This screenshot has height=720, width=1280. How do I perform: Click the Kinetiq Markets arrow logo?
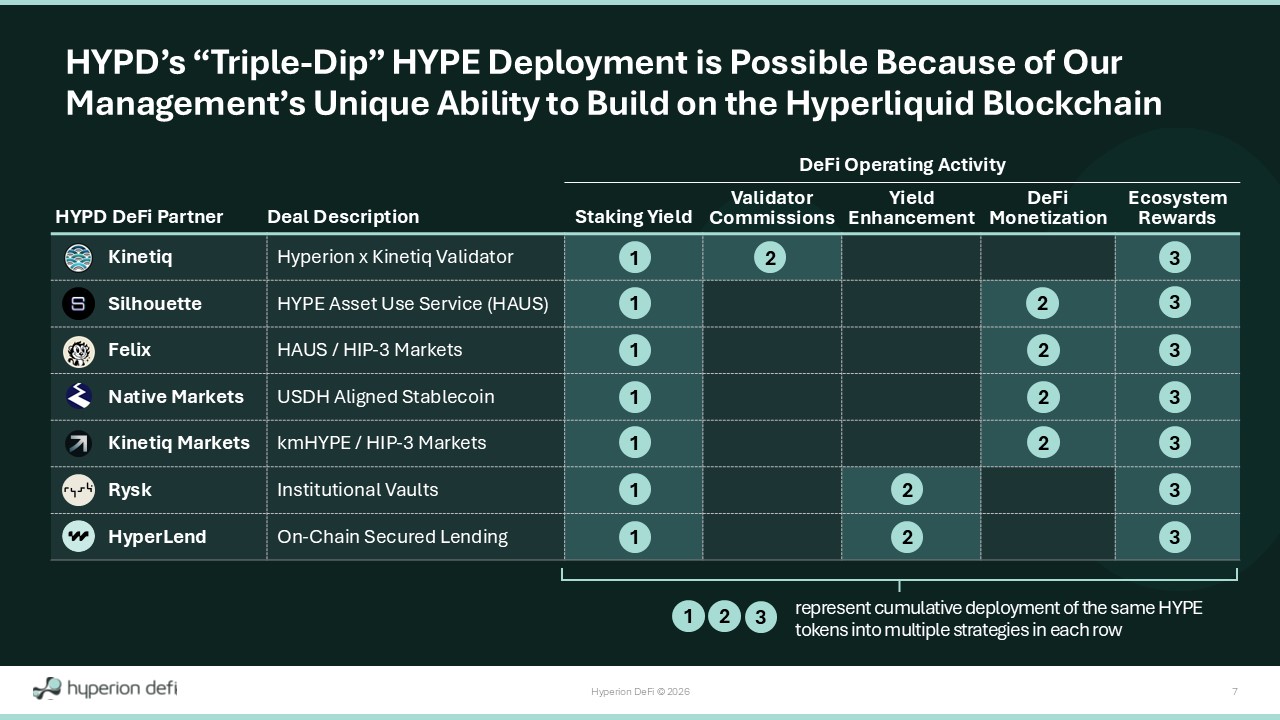[x=79, y=443]
